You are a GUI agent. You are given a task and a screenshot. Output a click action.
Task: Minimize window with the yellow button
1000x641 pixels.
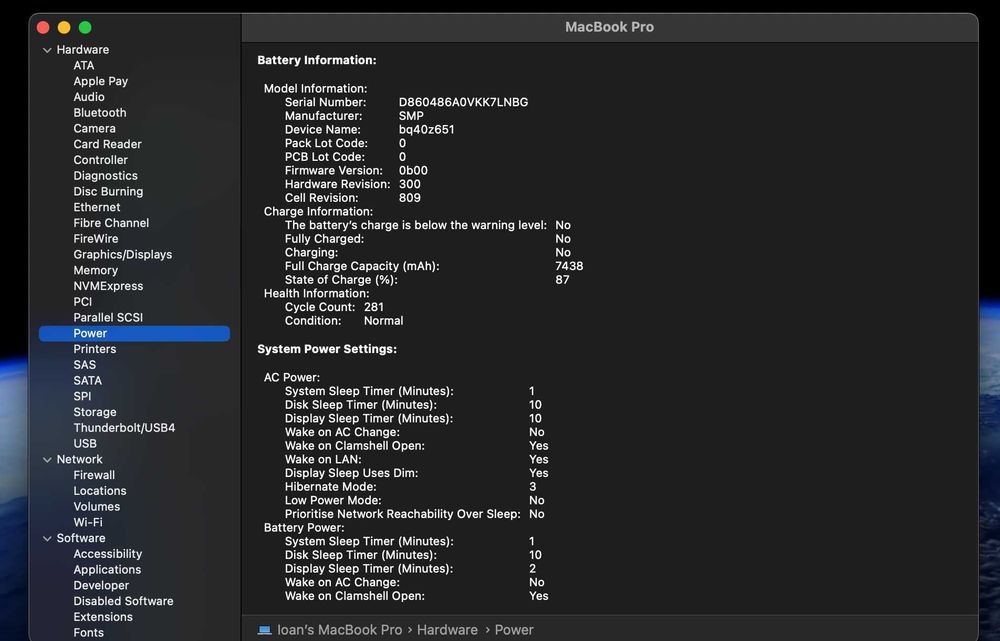pyautogui.click(x=64, y=27)
